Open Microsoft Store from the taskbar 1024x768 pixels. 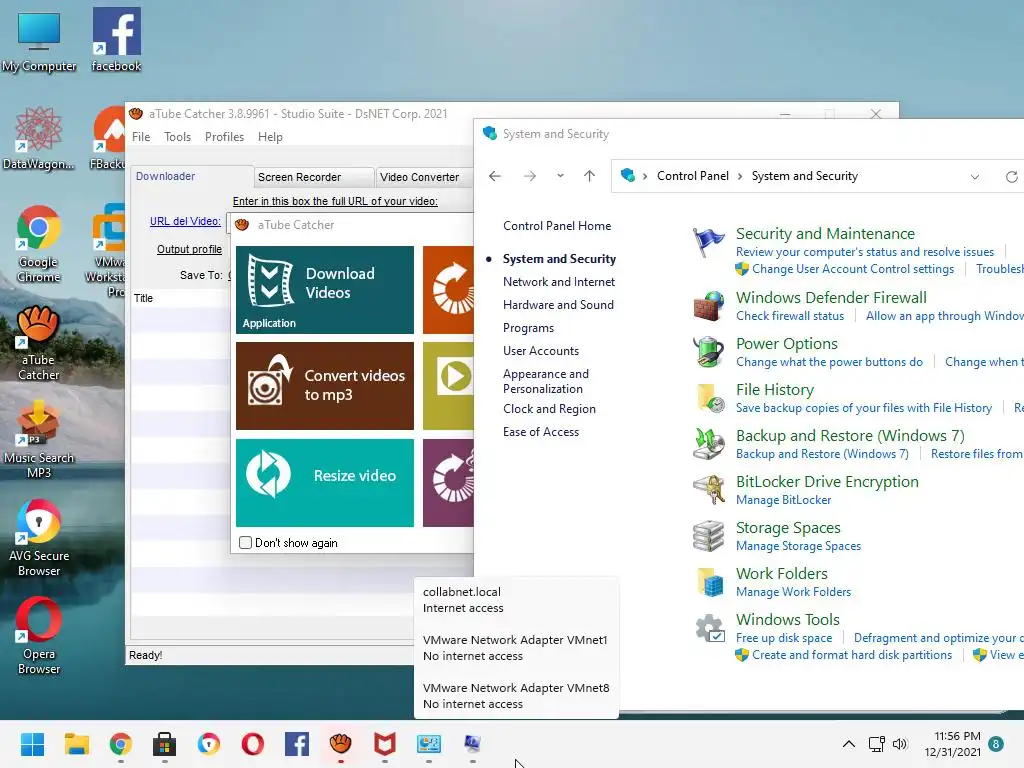164,744
